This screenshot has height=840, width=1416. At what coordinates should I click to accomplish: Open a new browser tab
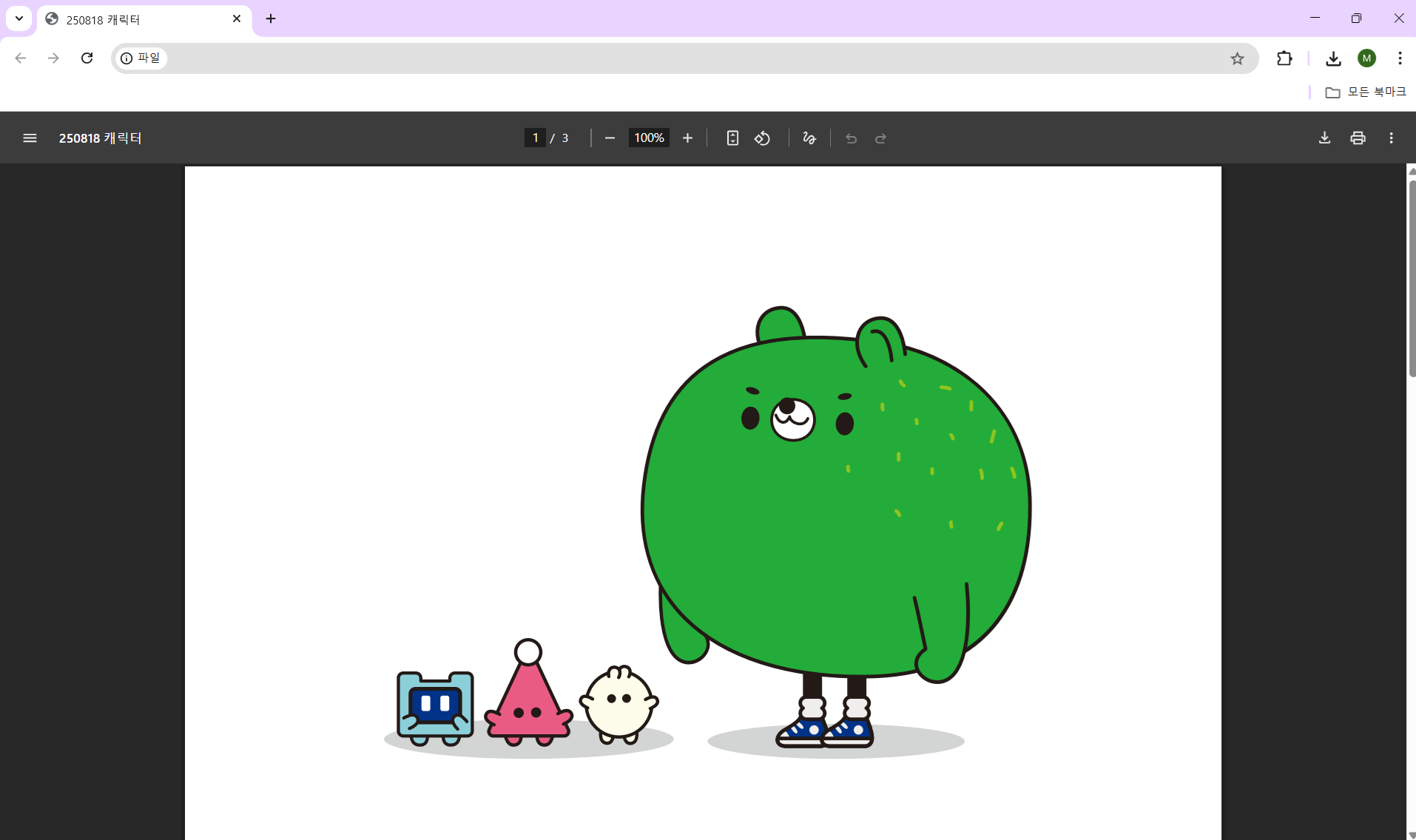coord(271,18)
